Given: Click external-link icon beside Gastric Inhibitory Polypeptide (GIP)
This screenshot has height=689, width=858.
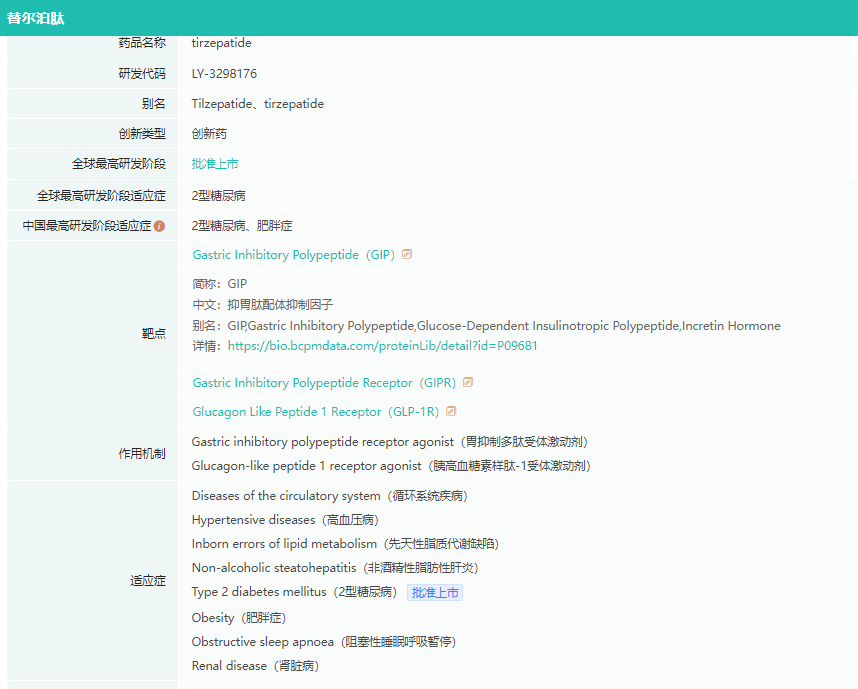Looking at the screenshot, I should tap(407, 255).
